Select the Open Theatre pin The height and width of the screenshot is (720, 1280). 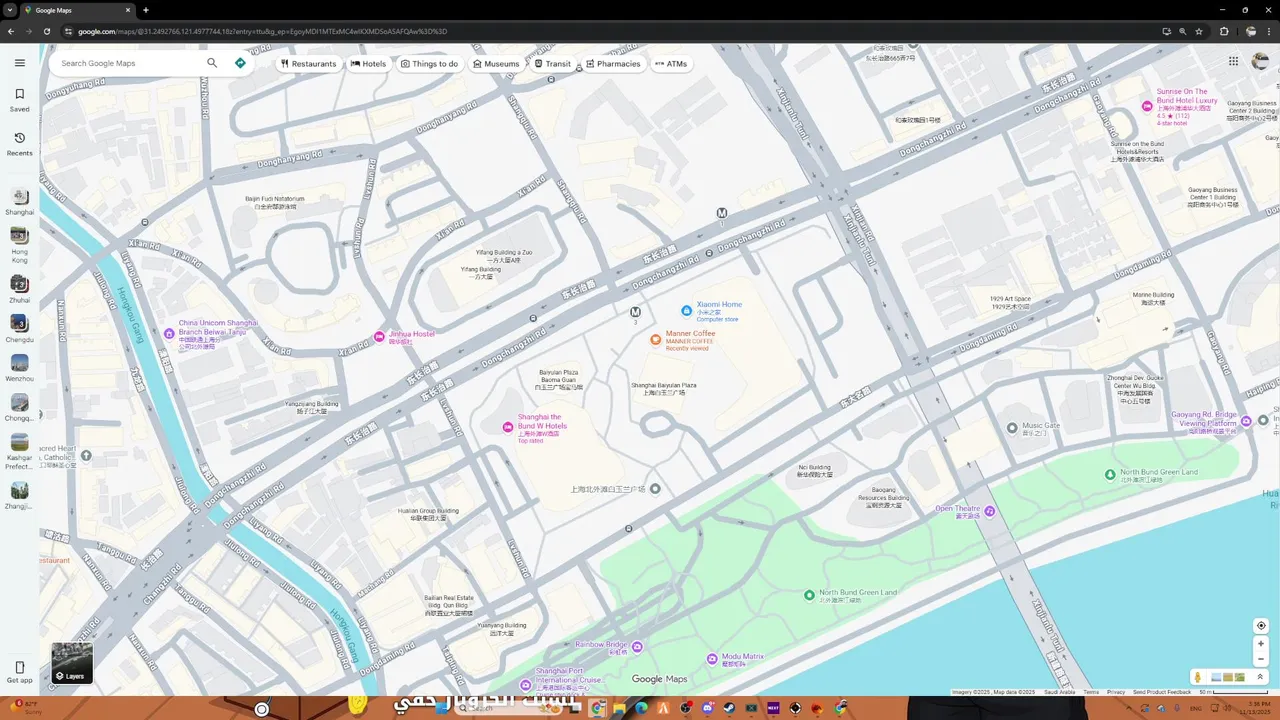tap(989, 511)
